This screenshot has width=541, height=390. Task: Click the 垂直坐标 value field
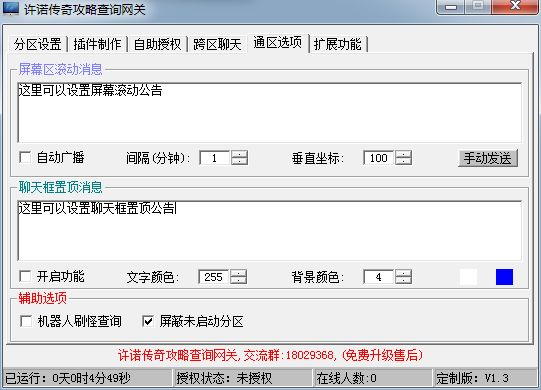pyautogui.click(x=379, y=158)
